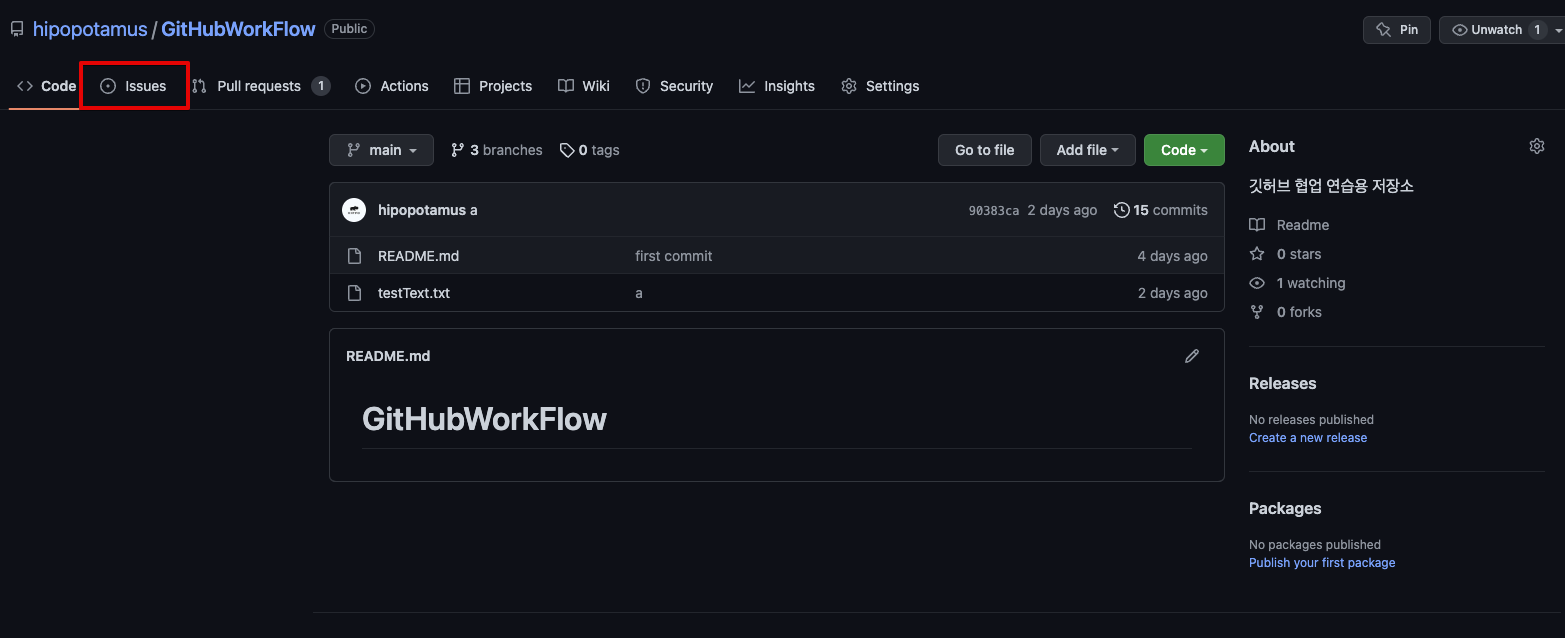
Task: Open the Issues tab
Action: click(x=134, y=86)
